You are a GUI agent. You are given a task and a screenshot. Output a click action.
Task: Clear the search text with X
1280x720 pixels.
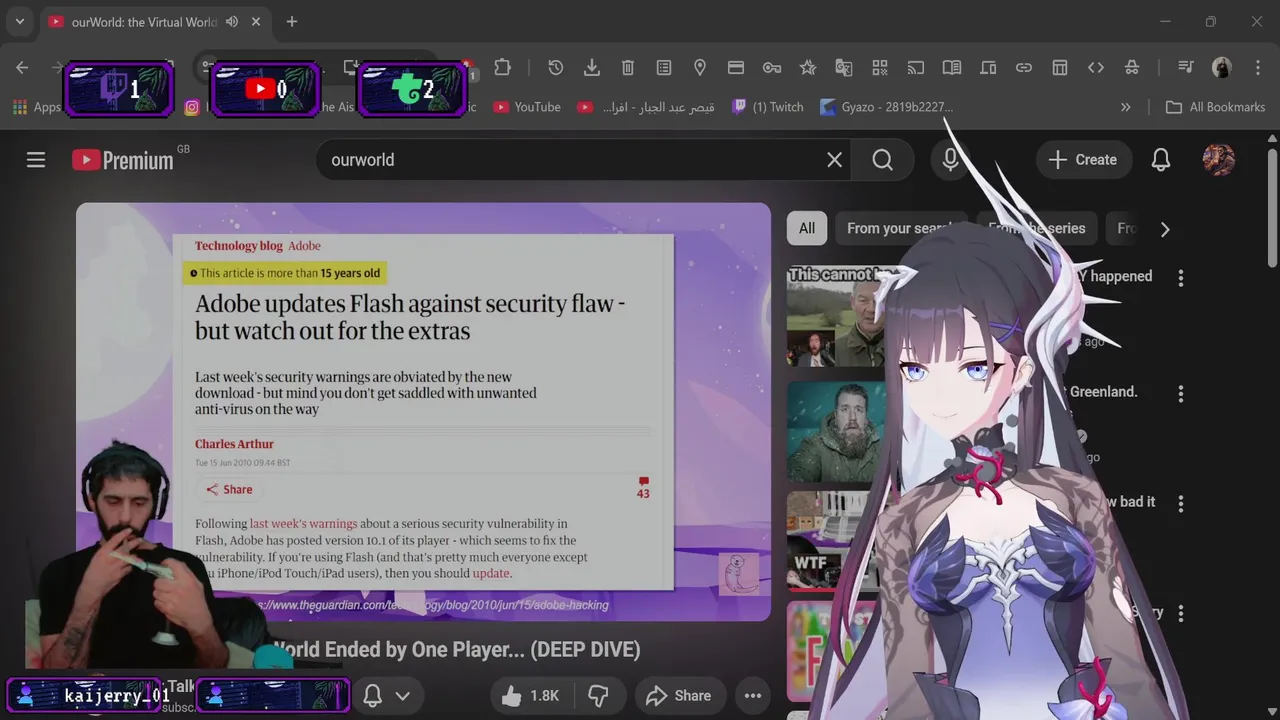(x=834, y=160)
